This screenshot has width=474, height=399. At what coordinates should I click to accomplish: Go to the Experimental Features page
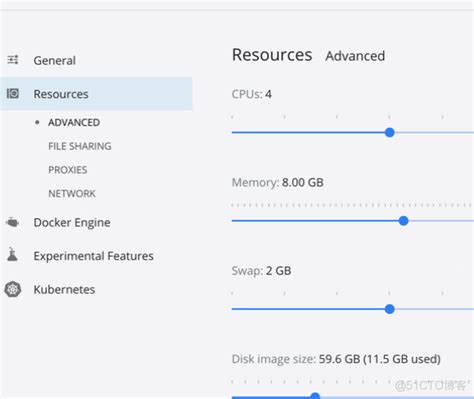[94, 256]
